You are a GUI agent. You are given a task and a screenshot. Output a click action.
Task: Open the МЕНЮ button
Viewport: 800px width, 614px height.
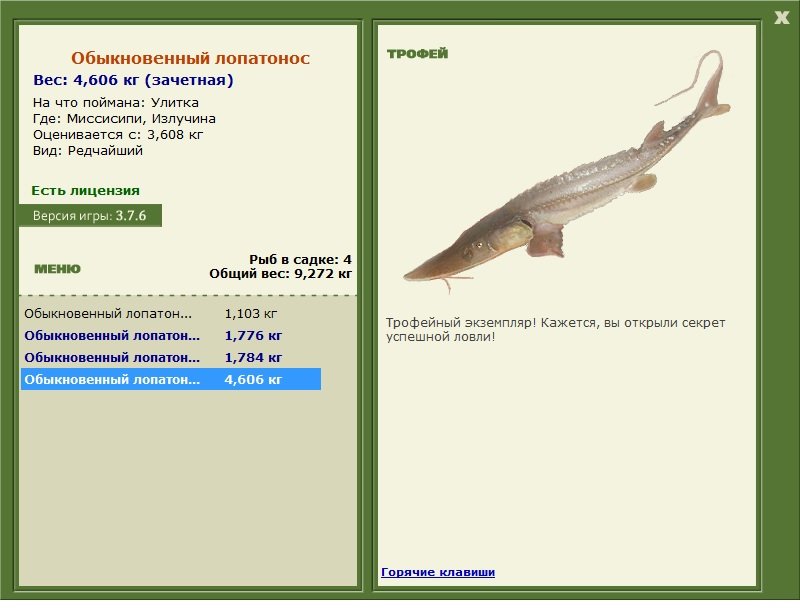(x=58, y=269)
